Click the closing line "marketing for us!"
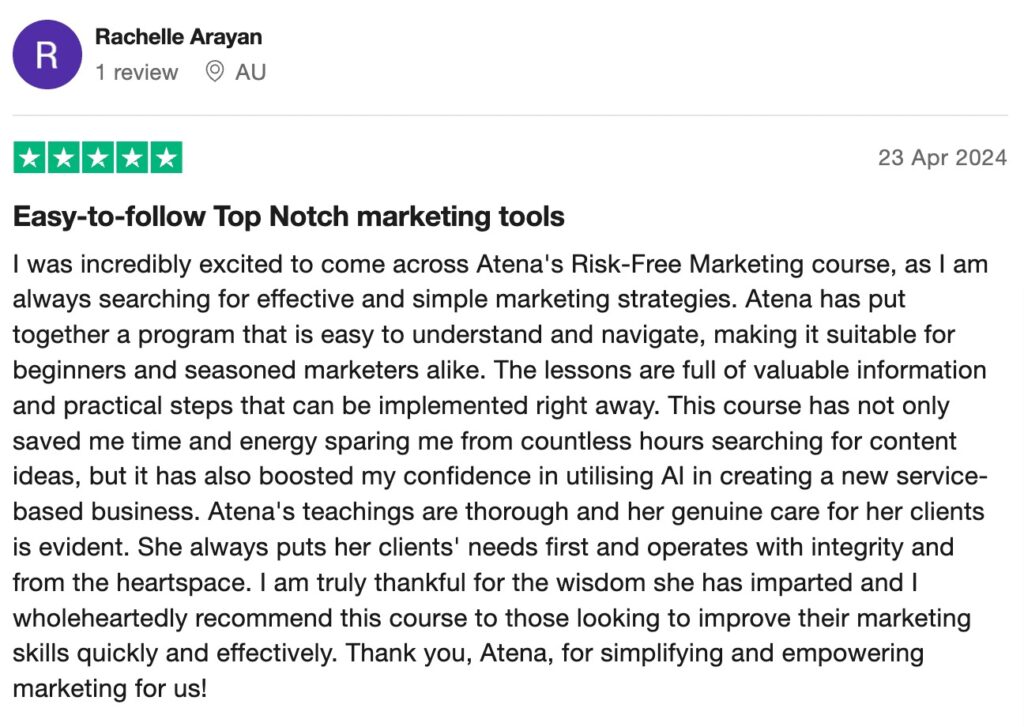Screen dimensions: 1024x727 pos(110,688)
